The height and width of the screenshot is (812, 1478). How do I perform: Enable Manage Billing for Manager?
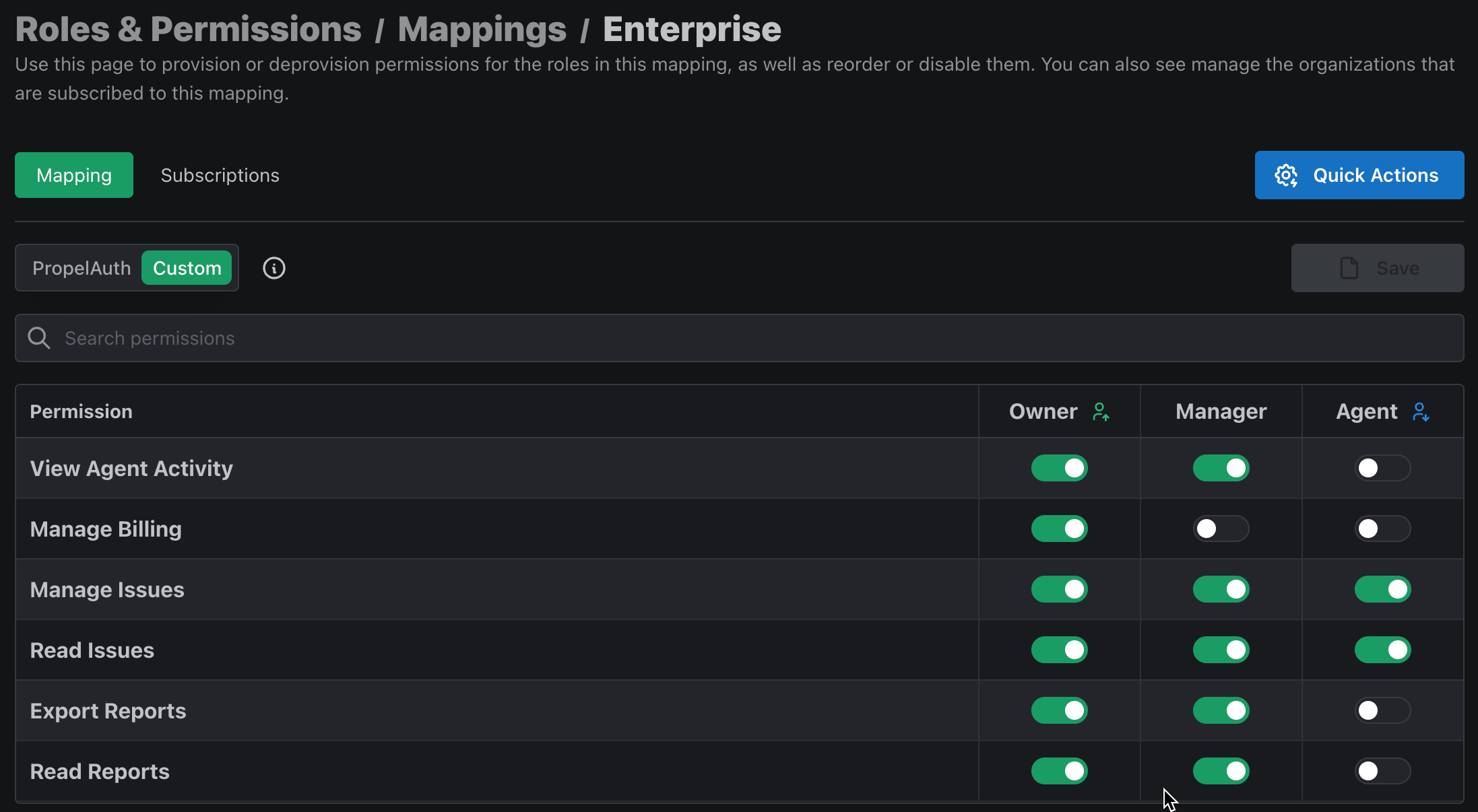pos(1221,529)
